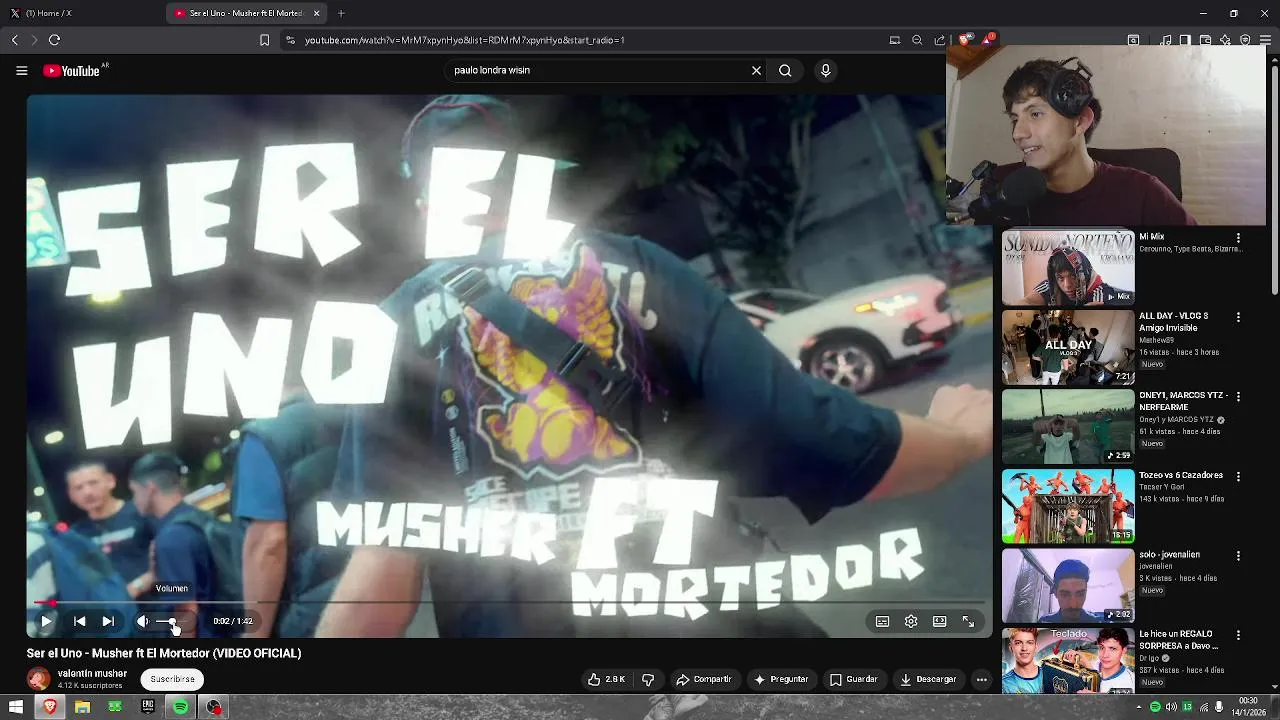Image resolution: width=1280 pixels, height=720 pixels.
Task: Clear the search box with the X
Action: 756,70
